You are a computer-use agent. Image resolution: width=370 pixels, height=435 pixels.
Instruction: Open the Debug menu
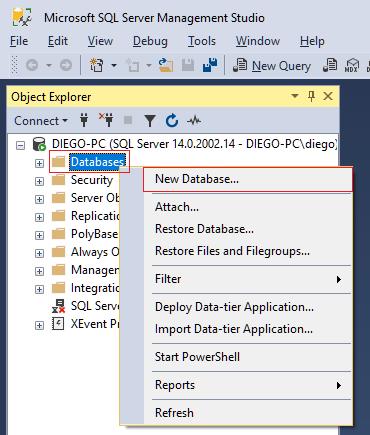[x=150, y=41]
